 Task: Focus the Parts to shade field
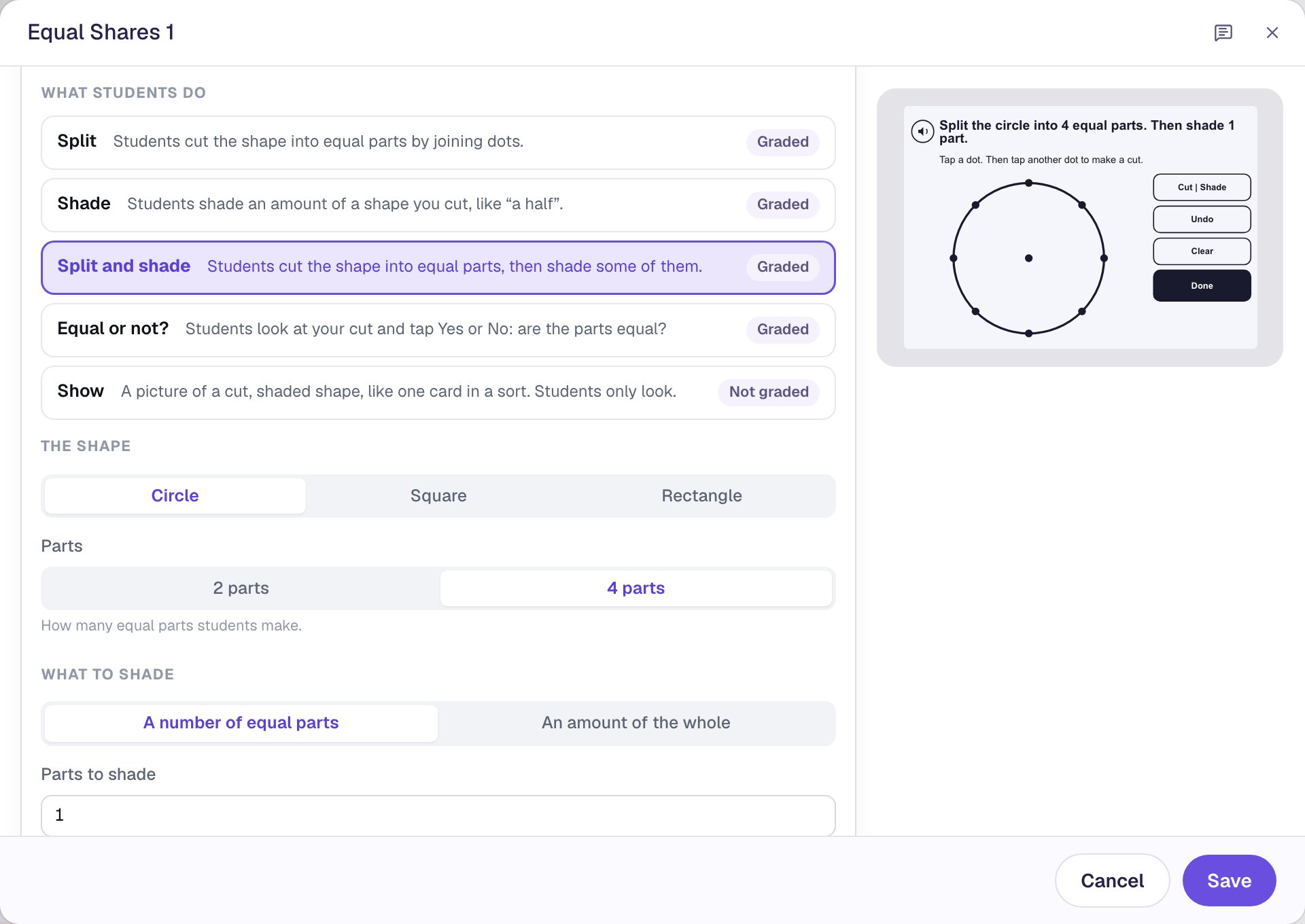pyautogui.click(x=438, y=815)
